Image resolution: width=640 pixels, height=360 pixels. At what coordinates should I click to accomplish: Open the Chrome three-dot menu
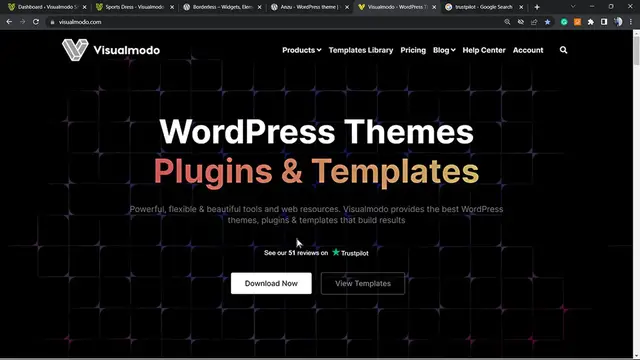pos(631,22)
